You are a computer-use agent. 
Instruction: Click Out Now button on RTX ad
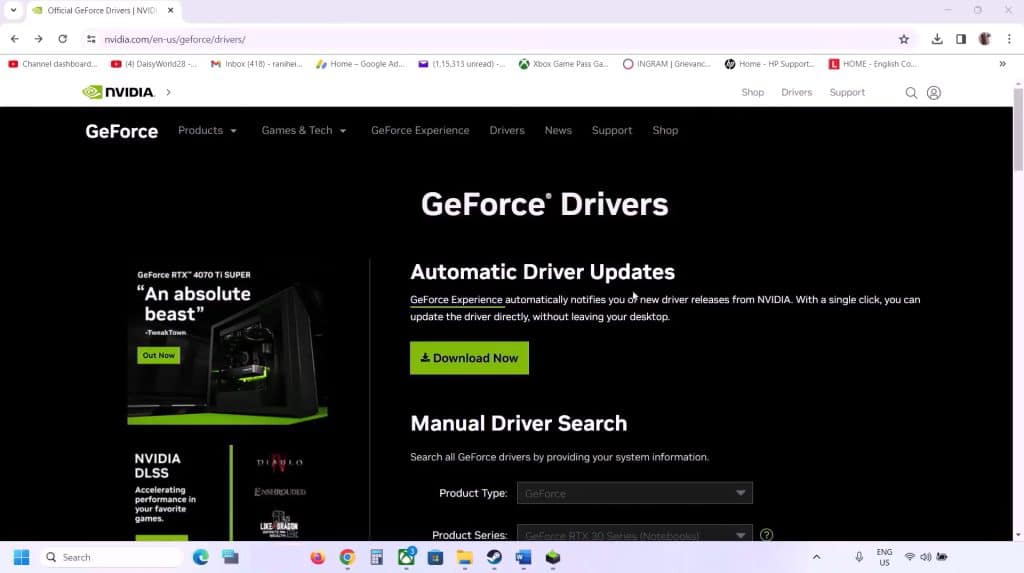(x=158, y=355)
